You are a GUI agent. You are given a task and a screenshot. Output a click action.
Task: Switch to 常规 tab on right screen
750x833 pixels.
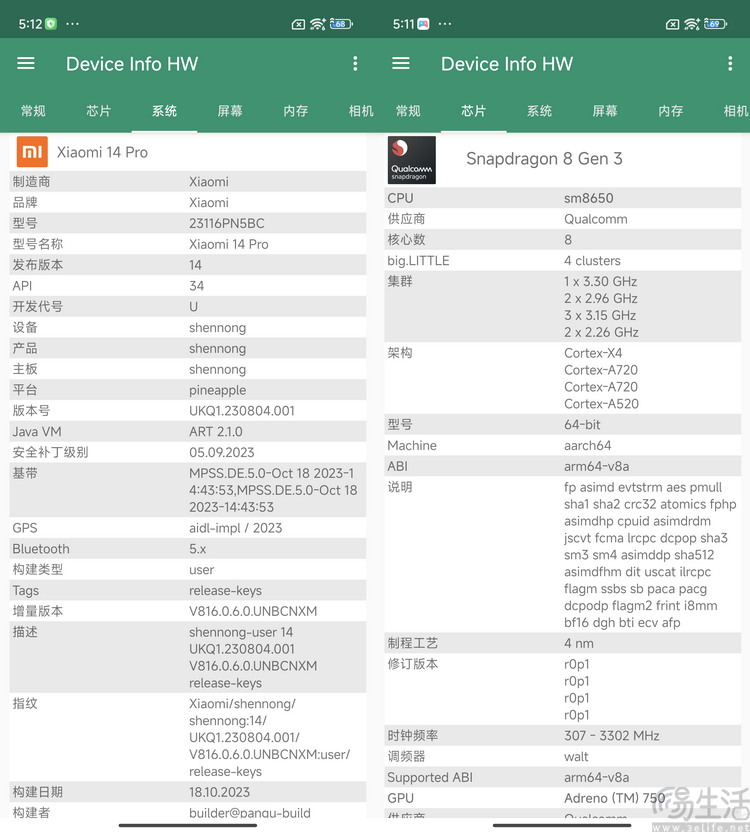(x=408, y=110)
